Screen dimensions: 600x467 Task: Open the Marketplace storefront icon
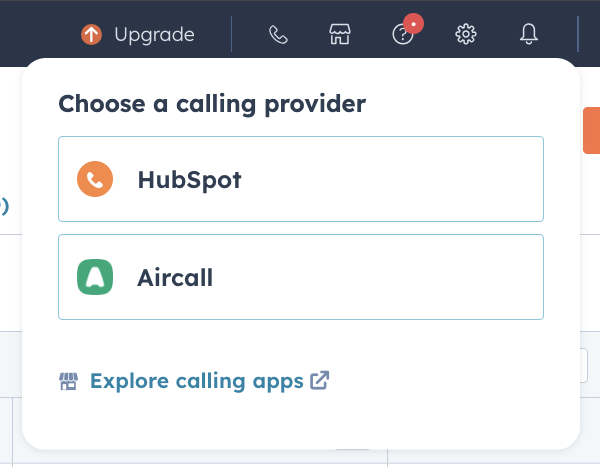[x=340, y=34]
